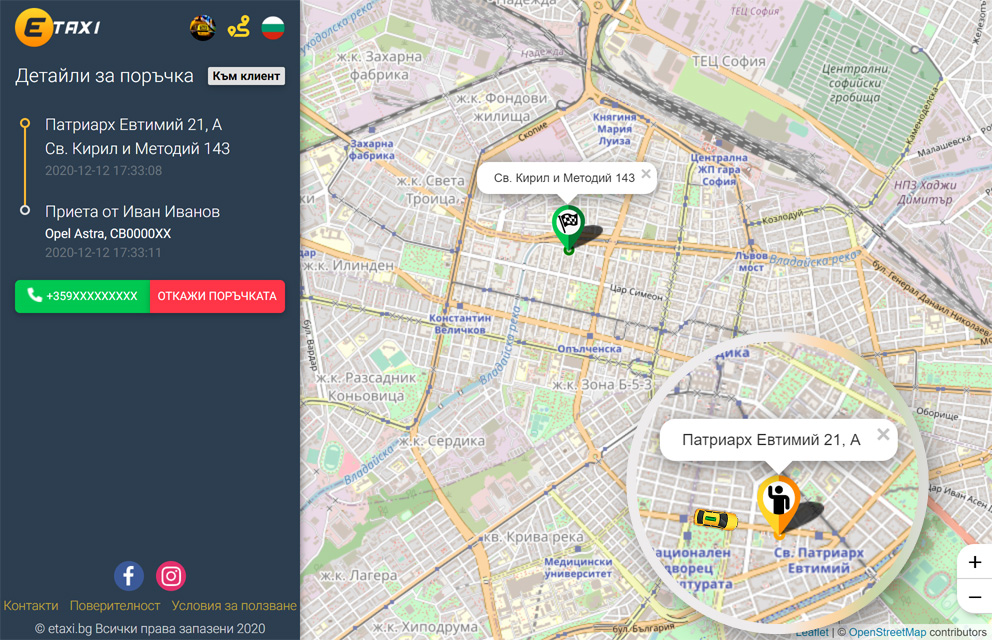Switch language via Bulgarian flag icon
This screenshot has width=992, height=640.
coord(273,28)
